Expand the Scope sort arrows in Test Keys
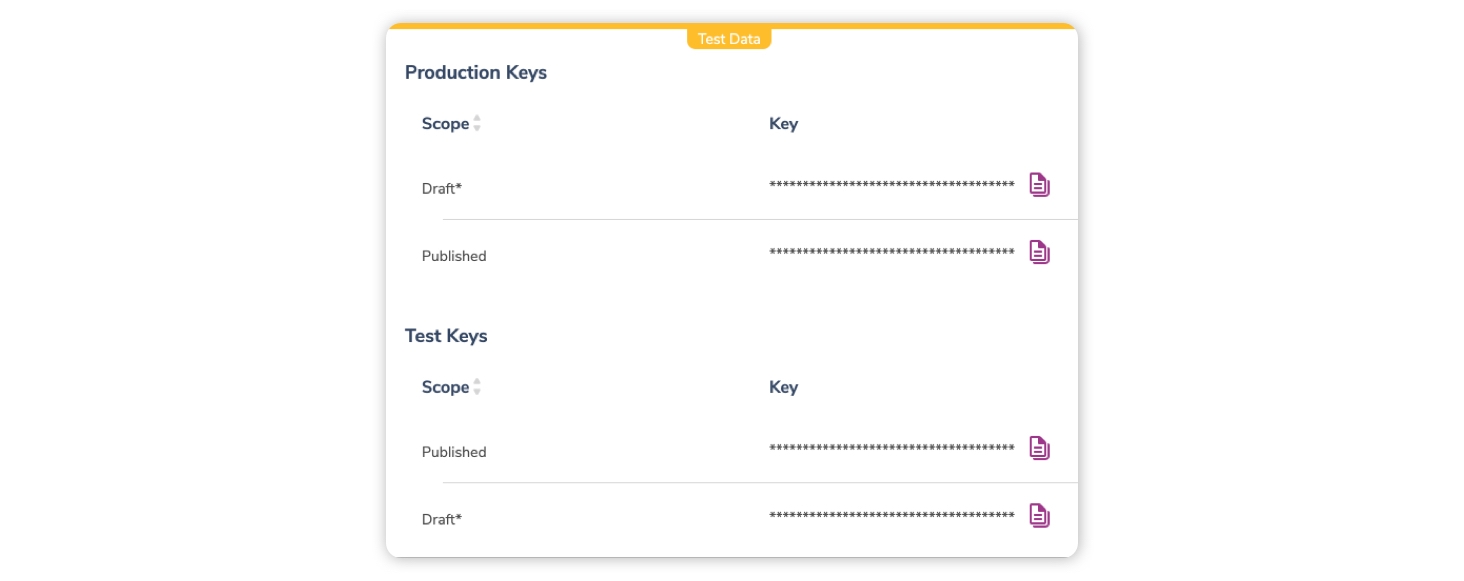The image size is (1464, 581). click(478, 387)
